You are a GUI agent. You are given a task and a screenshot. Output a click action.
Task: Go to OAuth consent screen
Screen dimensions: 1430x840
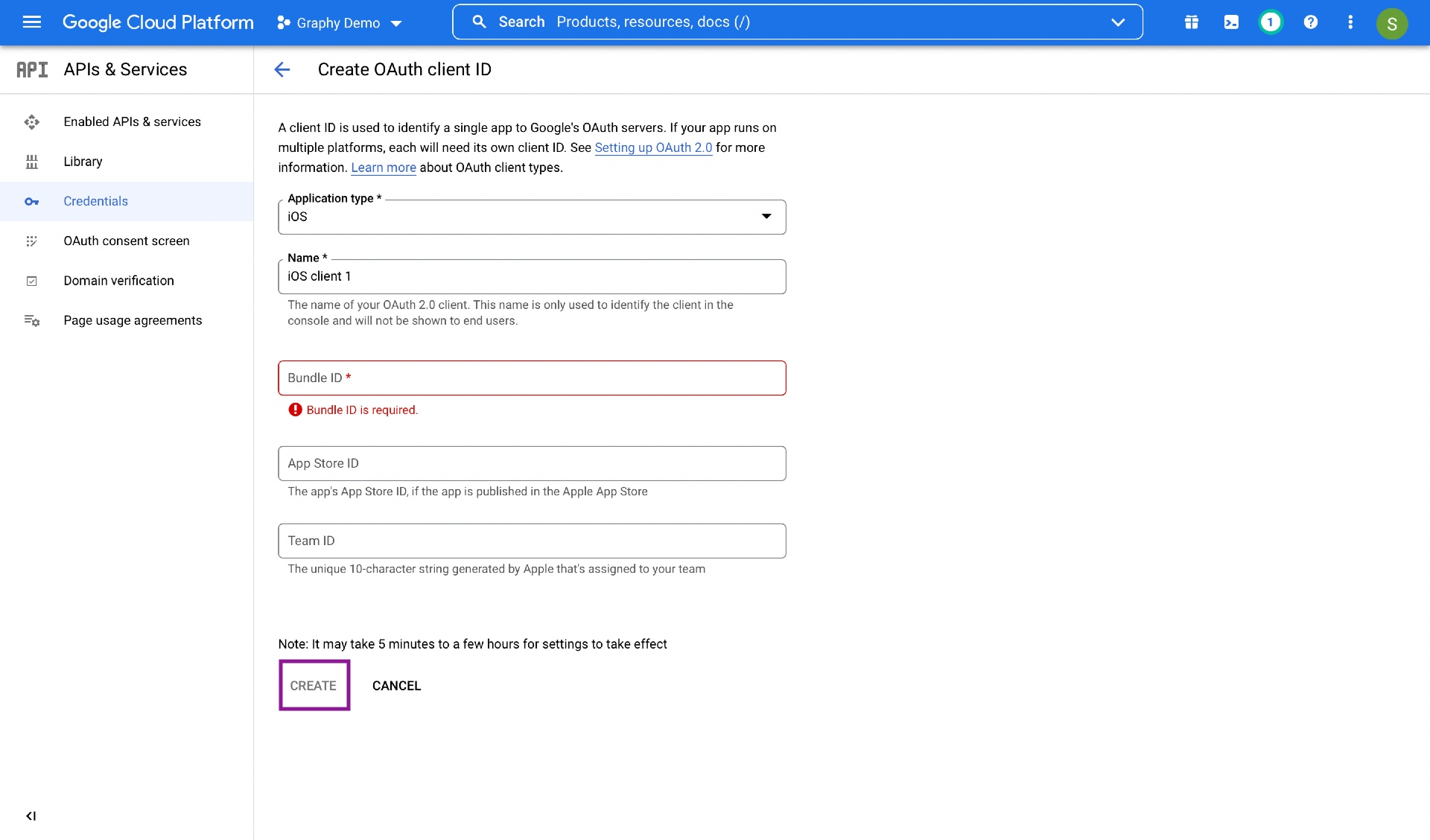(126, 241)
